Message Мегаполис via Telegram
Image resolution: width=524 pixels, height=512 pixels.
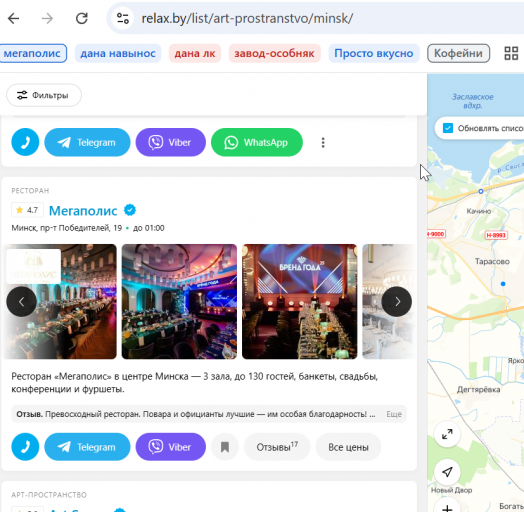click(87, 447)
